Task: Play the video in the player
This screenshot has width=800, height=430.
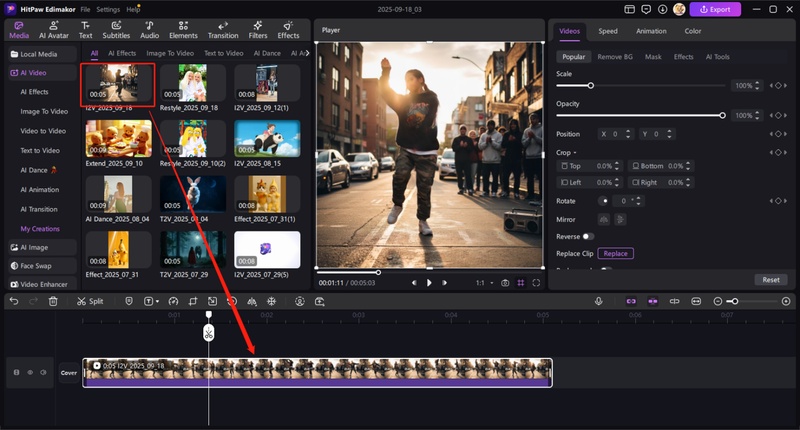Action: pyautogui.click(x=429, y=283)
